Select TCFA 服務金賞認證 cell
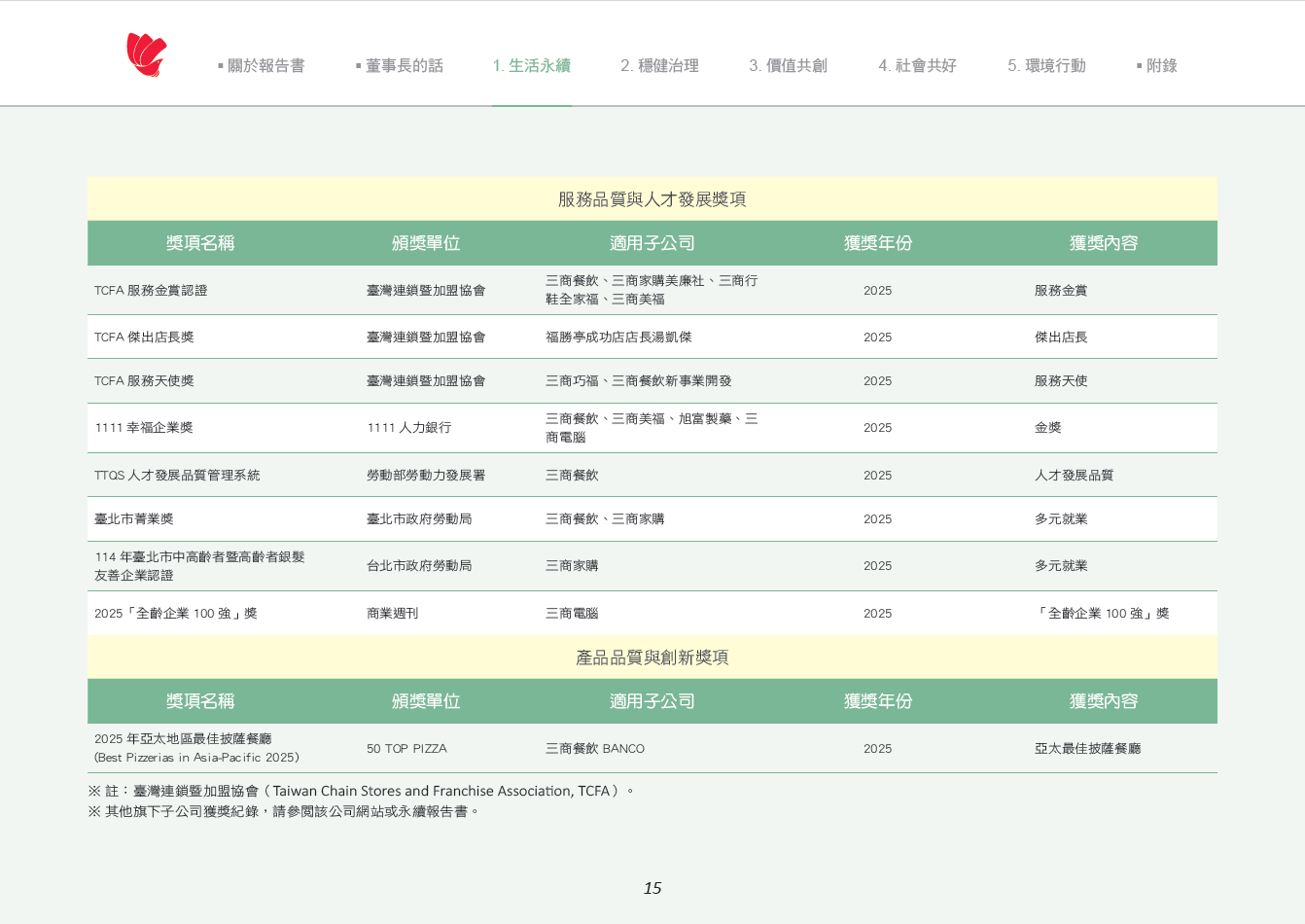This screenshot has width=1305, height=924. (x=151, y=291)
